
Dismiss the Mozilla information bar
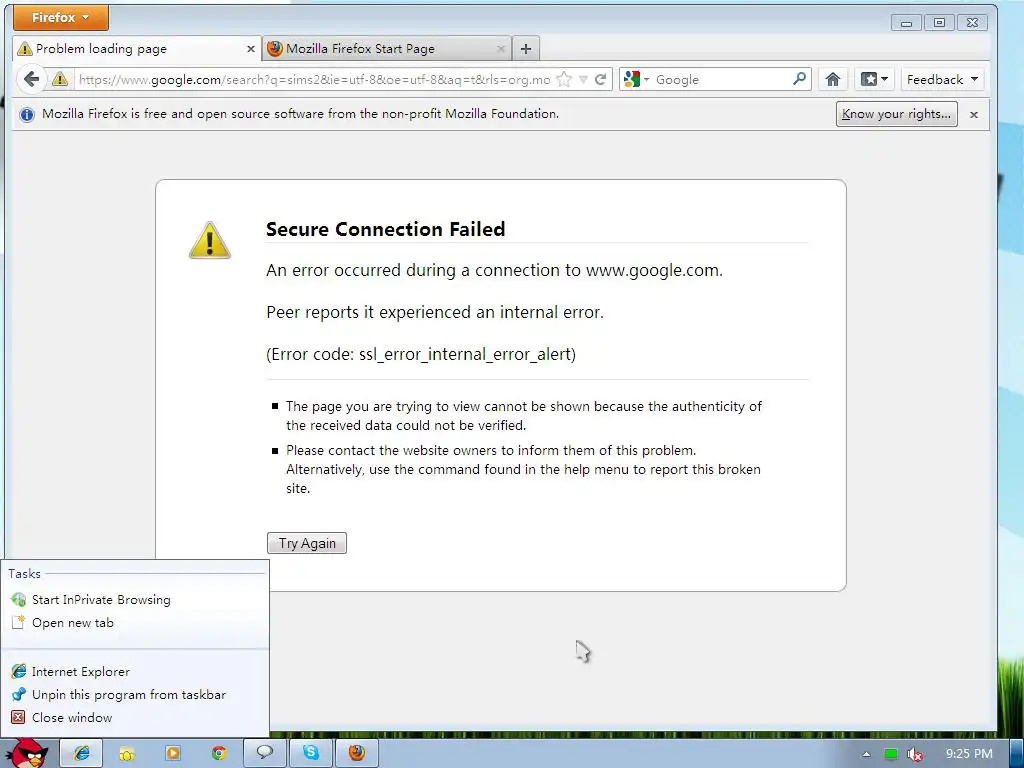click(974, 115)
